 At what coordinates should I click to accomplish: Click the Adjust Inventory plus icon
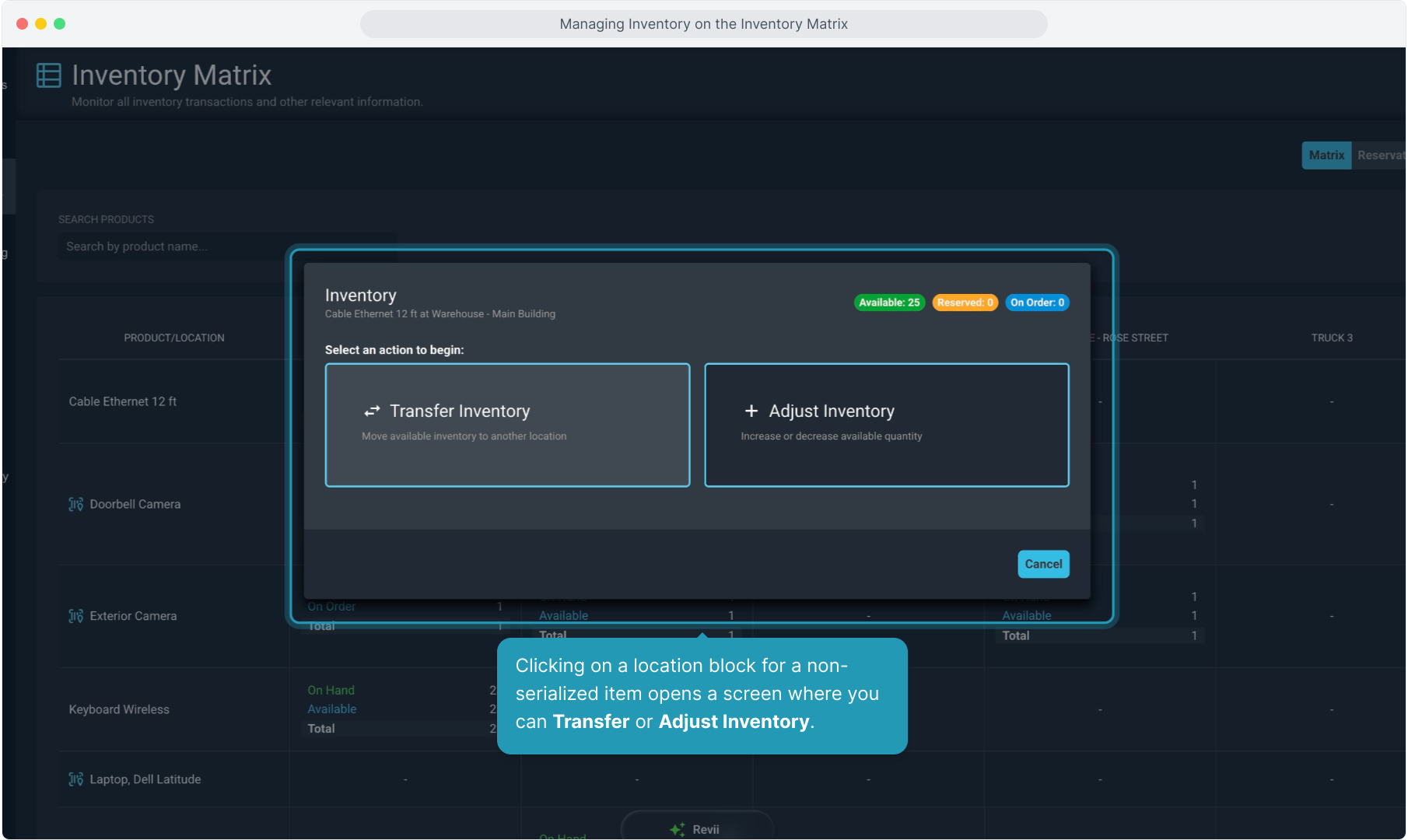(751, 411)
